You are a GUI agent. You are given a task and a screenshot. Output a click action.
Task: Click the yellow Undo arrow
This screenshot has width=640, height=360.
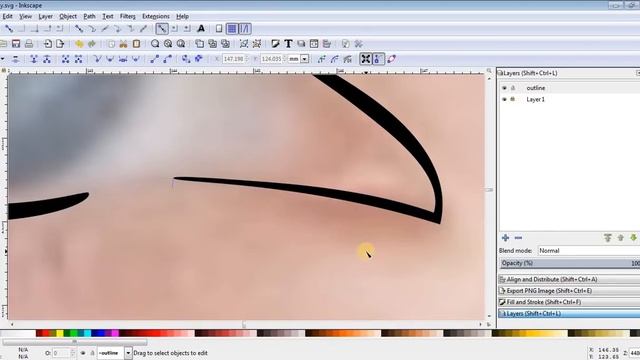(79, 44)
